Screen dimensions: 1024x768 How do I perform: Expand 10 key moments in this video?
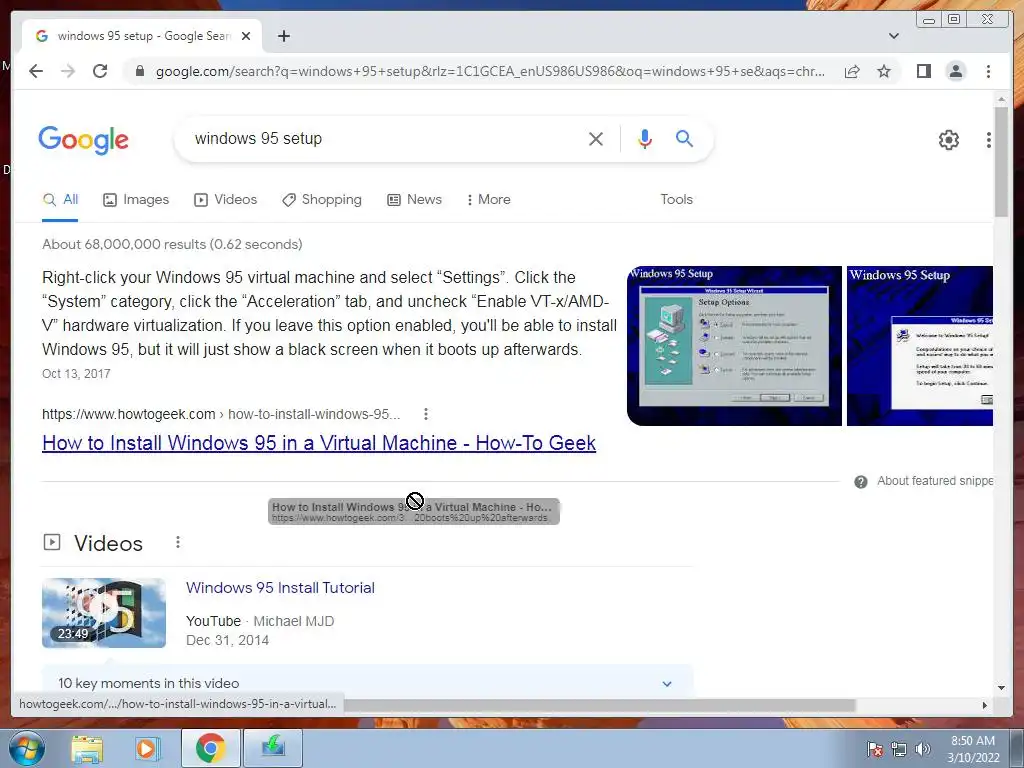click(367, 683)
